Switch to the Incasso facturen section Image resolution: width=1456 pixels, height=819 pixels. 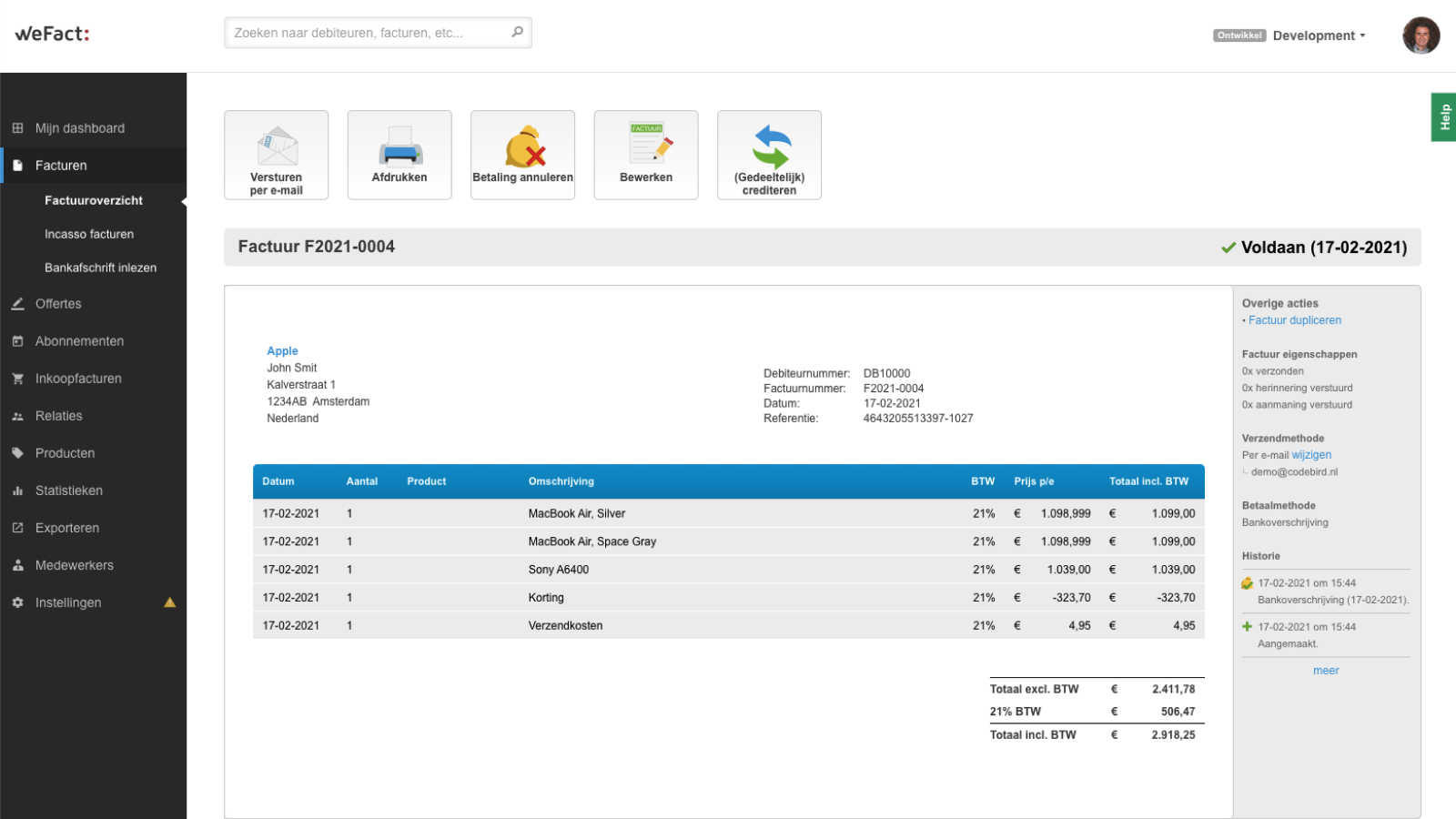(88, 234)
